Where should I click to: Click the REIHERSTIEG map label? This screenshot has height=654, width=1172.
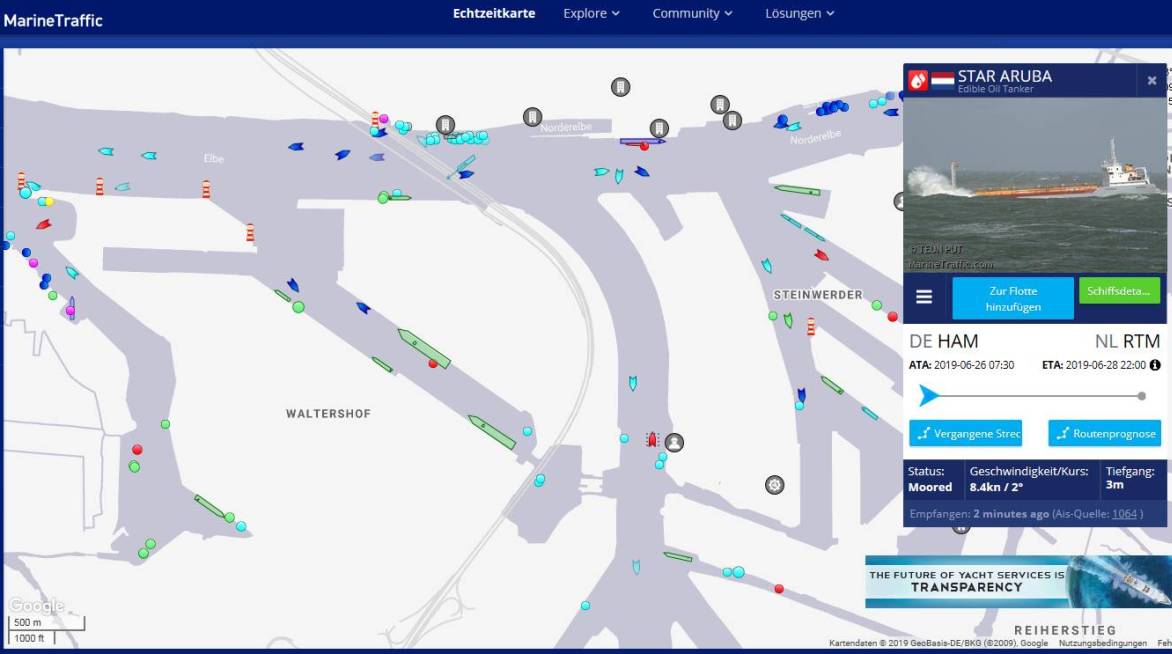click(1065, 630)
